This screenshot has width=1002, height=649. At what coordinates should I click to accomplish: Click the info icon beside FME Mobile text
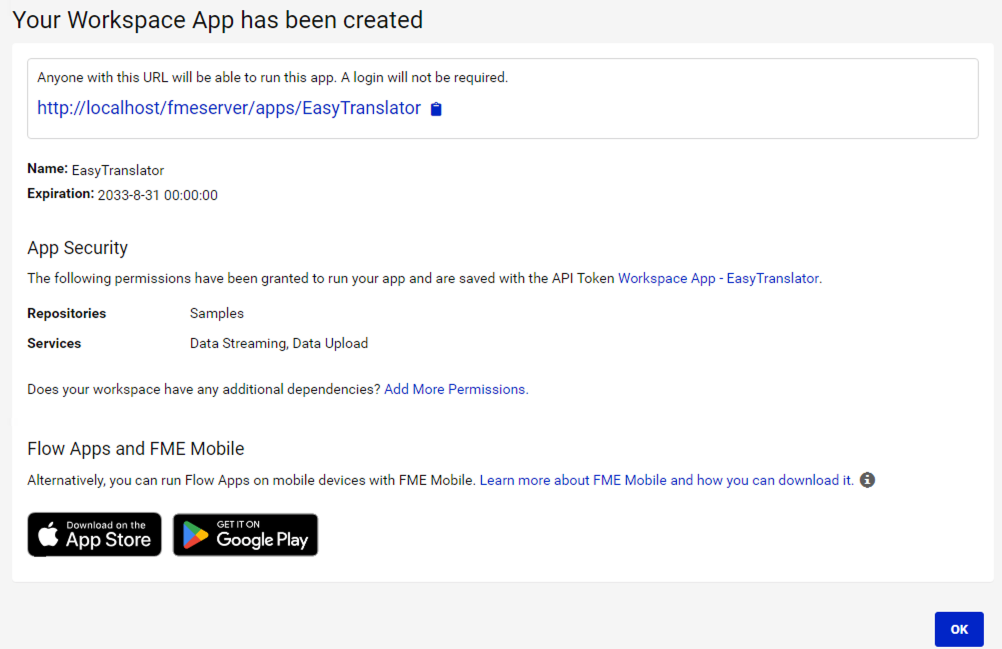[866, 480]
